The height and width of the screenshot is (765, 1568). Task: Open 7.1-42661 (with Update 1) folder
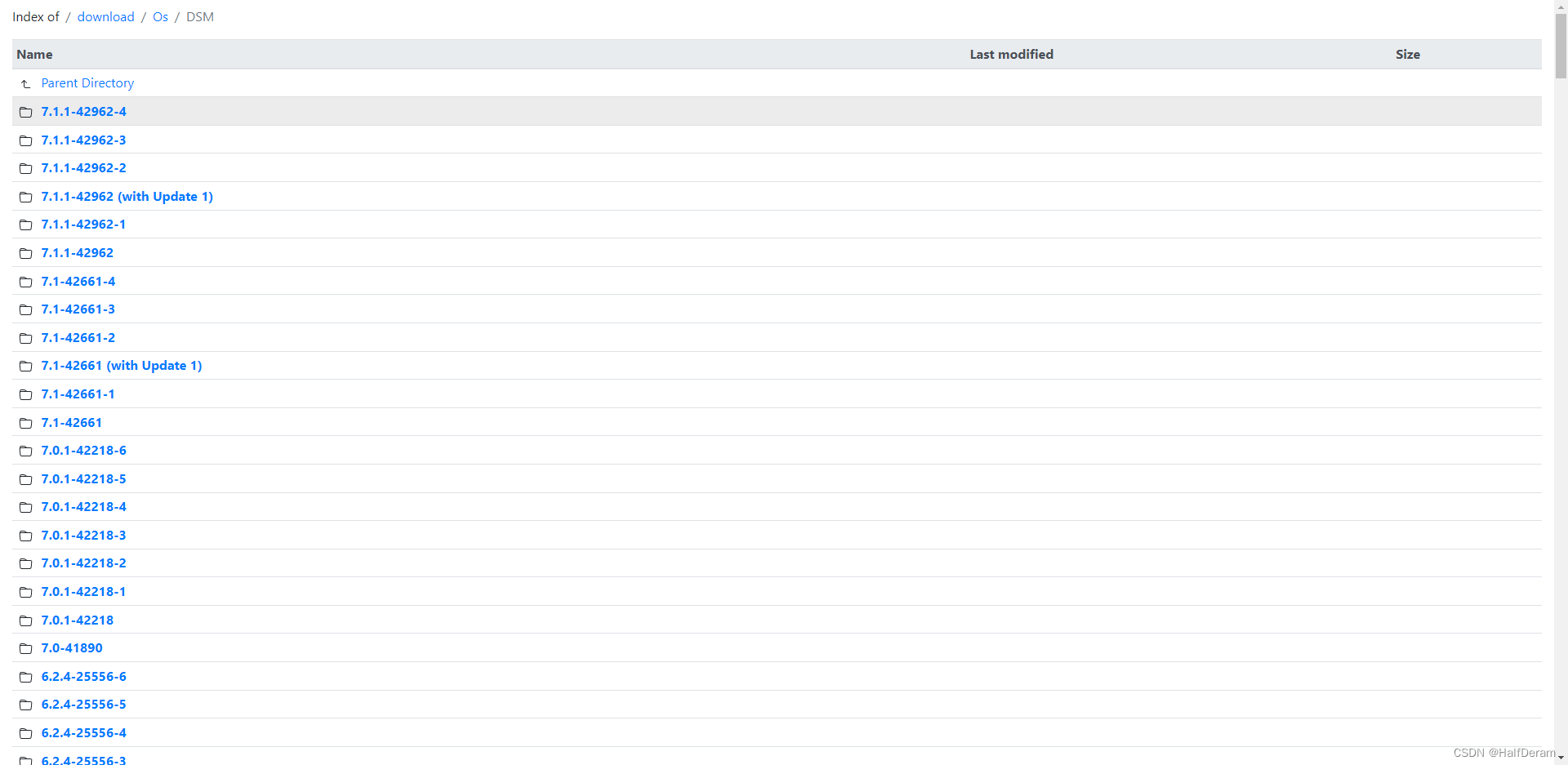coord(122,366)
